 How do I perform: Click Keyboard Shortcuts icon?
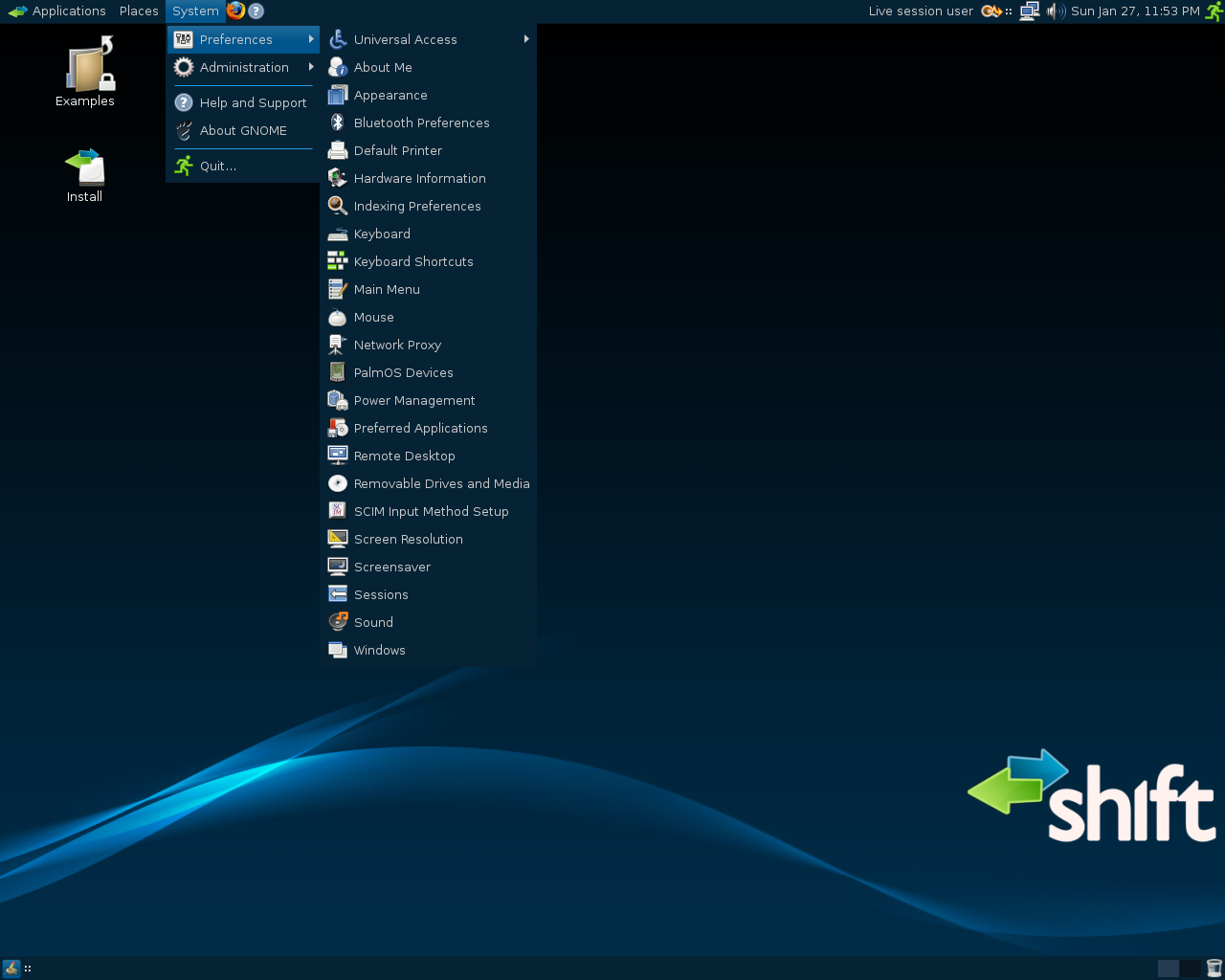point(338,261)
